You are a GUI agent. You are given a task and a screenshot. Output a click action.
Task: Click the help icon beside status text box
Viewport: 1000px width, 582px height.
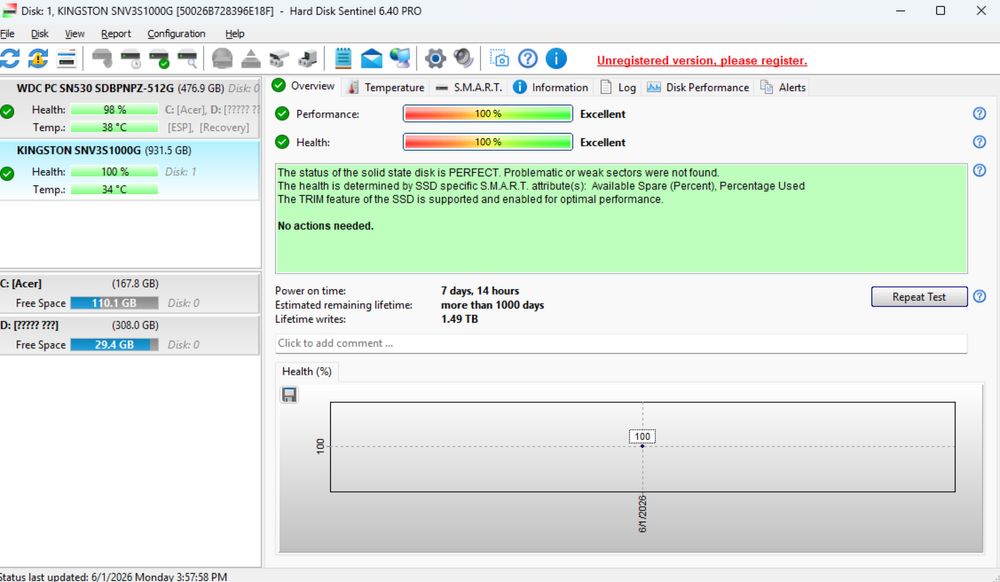(x=980, y=170)
